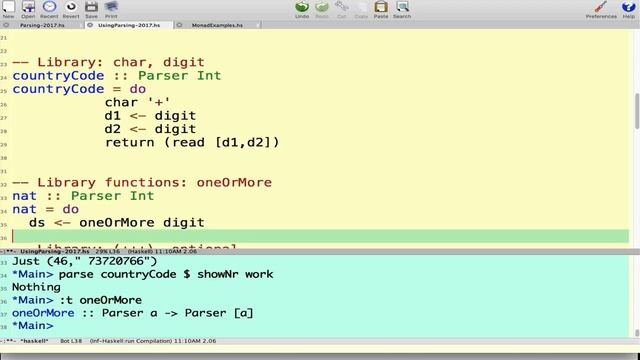Screen dimensions: 640x360
Task: Click '-- Library functions: oneOrMore' comment
Action: tap(142, 182)
